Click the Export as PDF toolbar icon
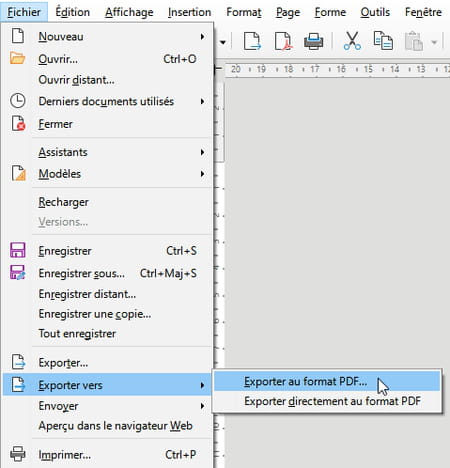 pyautogui.click(x=283, y=41)
